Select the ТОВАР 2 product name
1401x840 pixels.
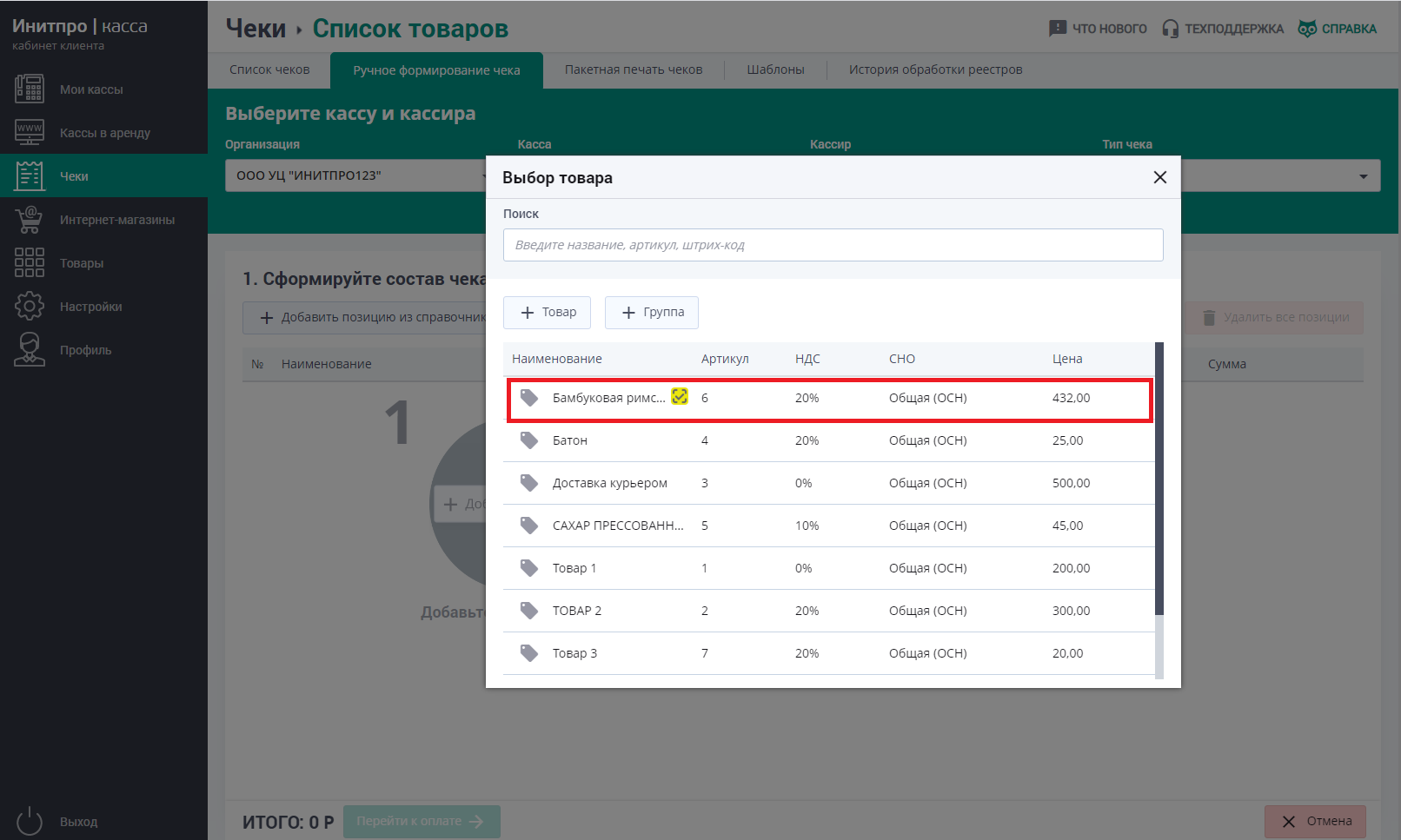pos(577,611)
